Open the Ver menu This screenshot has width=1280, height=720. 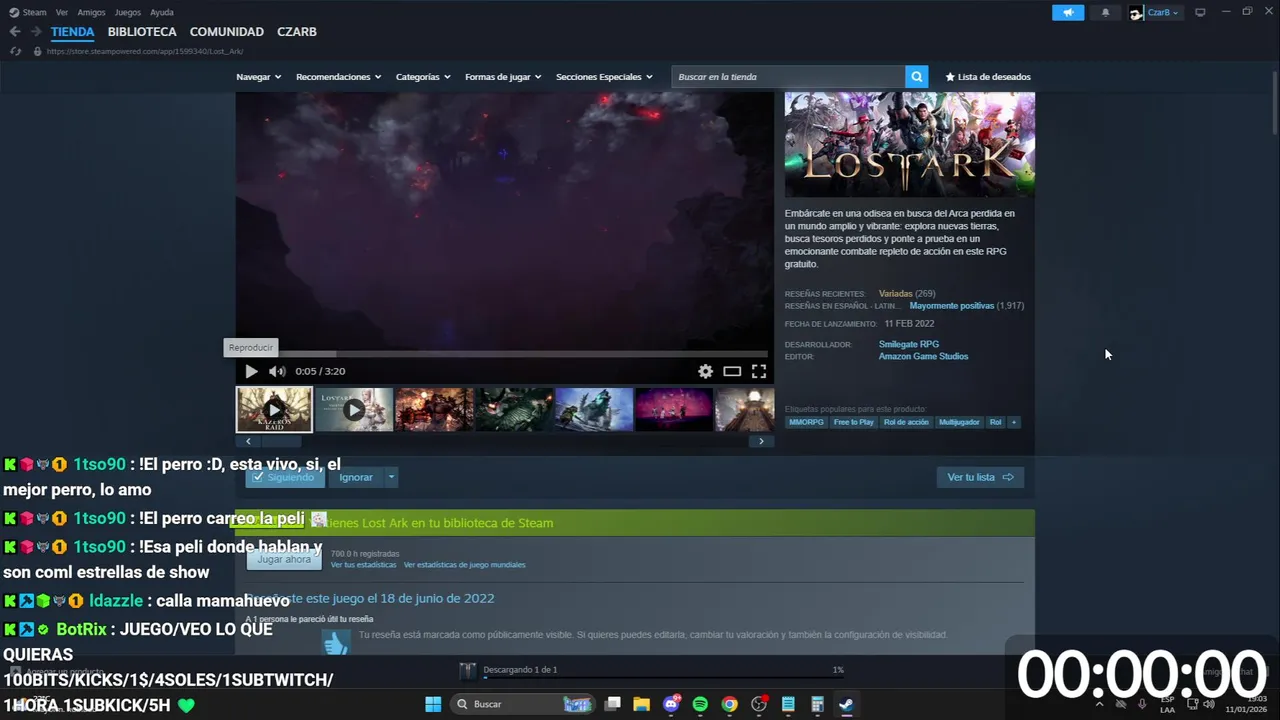coord(62,12)
